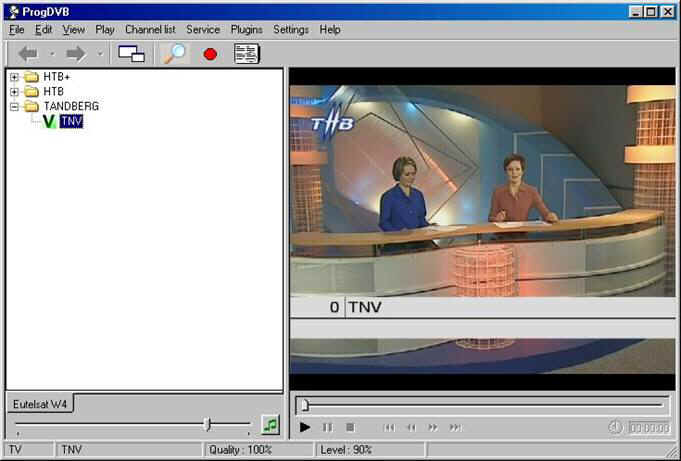Toggle the window mode monitor icon

(131, 54)
